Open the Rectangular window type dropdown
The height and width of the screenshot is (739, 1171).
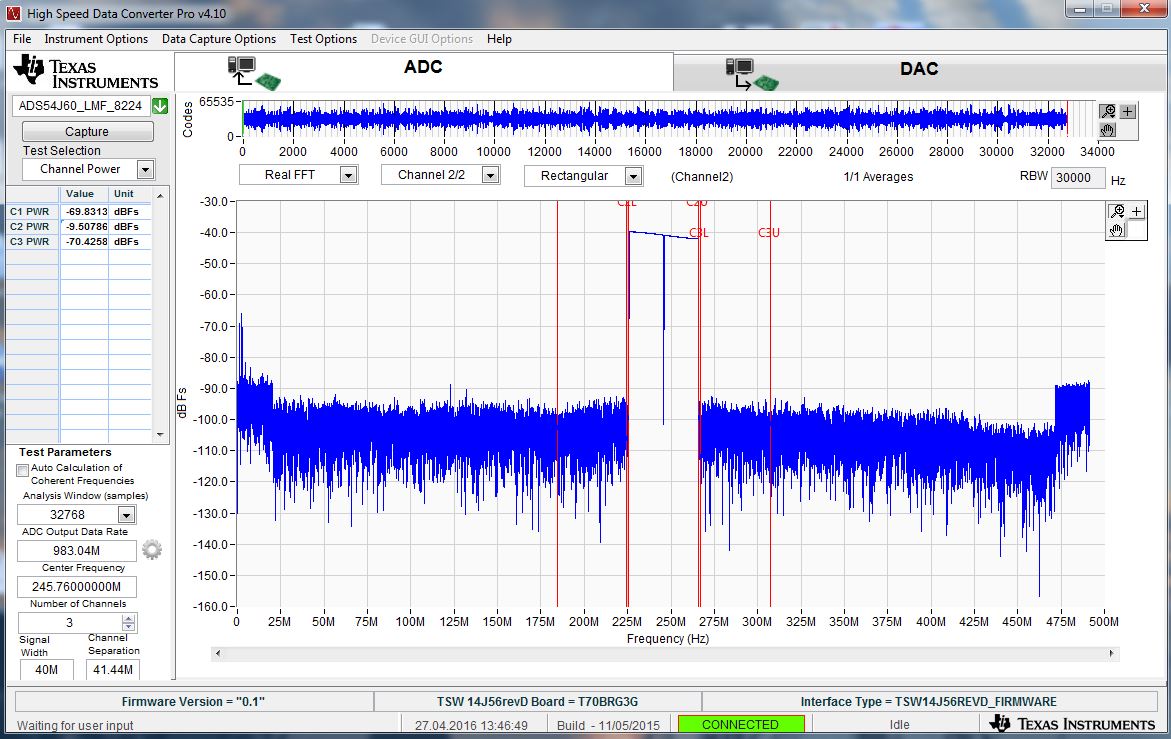[x=633, y=176]
